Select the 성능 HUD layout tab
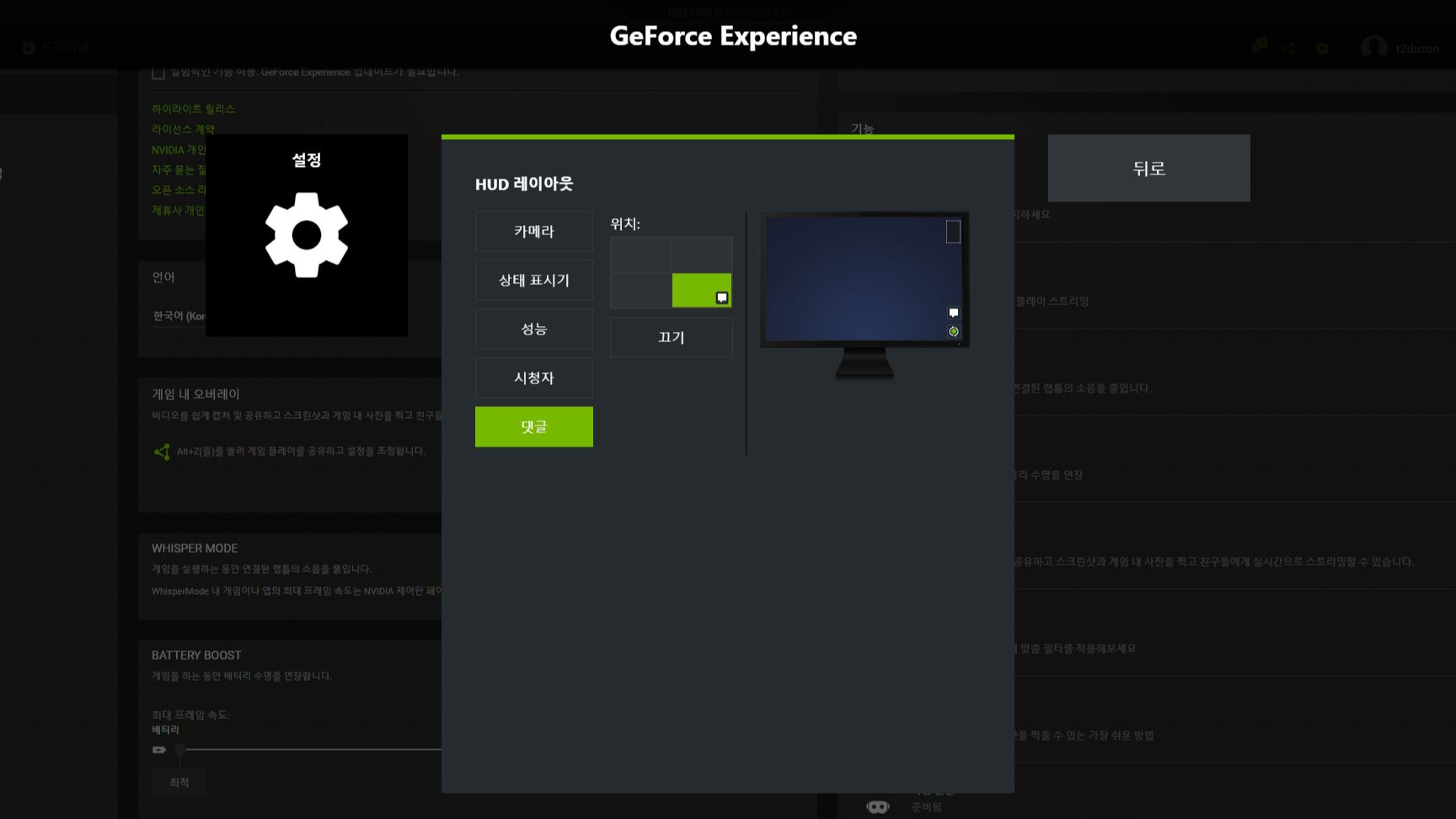The image size is (1456, 819). [x=534, y=329]
